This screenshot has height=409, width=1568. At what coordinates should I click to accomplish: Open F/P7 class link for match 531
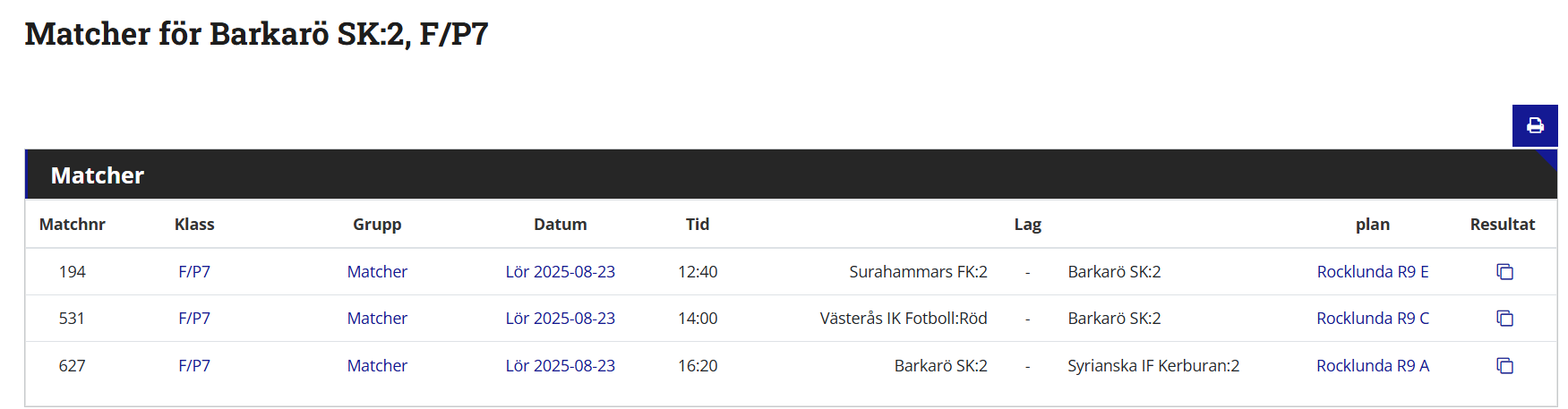click(x=194, y=319)
